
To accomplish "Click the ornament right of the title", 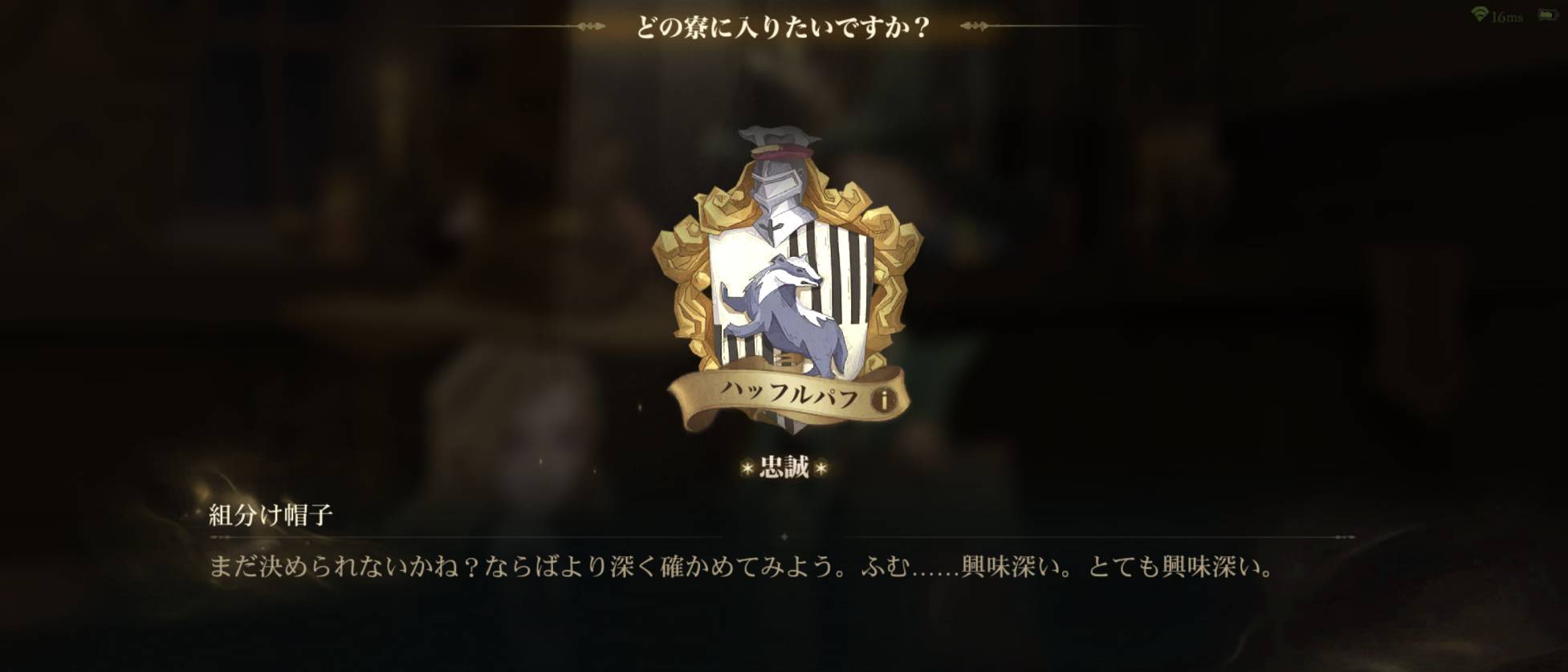I will pyautogui.click(x=975, y=26).
